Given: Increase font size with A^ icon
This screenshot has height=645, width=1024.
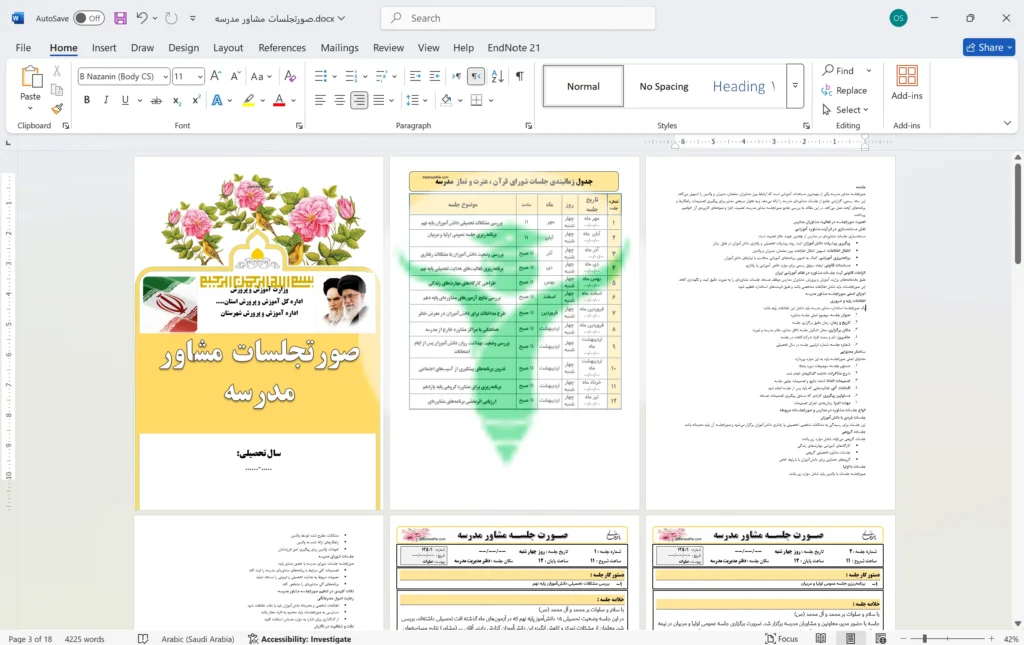Looking at the screenshot, I should [216, 76].
